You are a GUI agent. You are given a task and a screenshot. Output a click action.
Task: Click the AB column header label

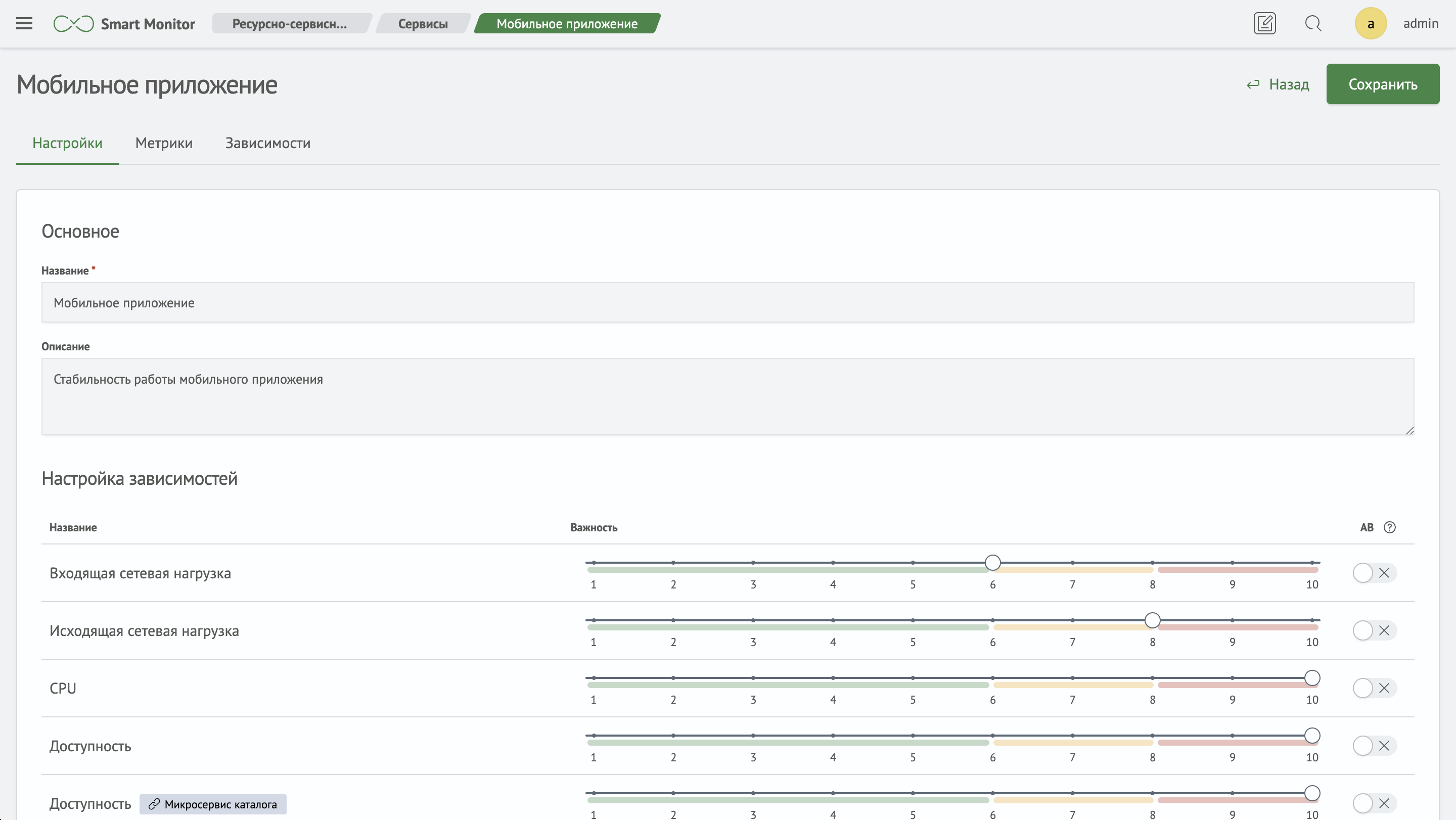(x=1366, y=527)
